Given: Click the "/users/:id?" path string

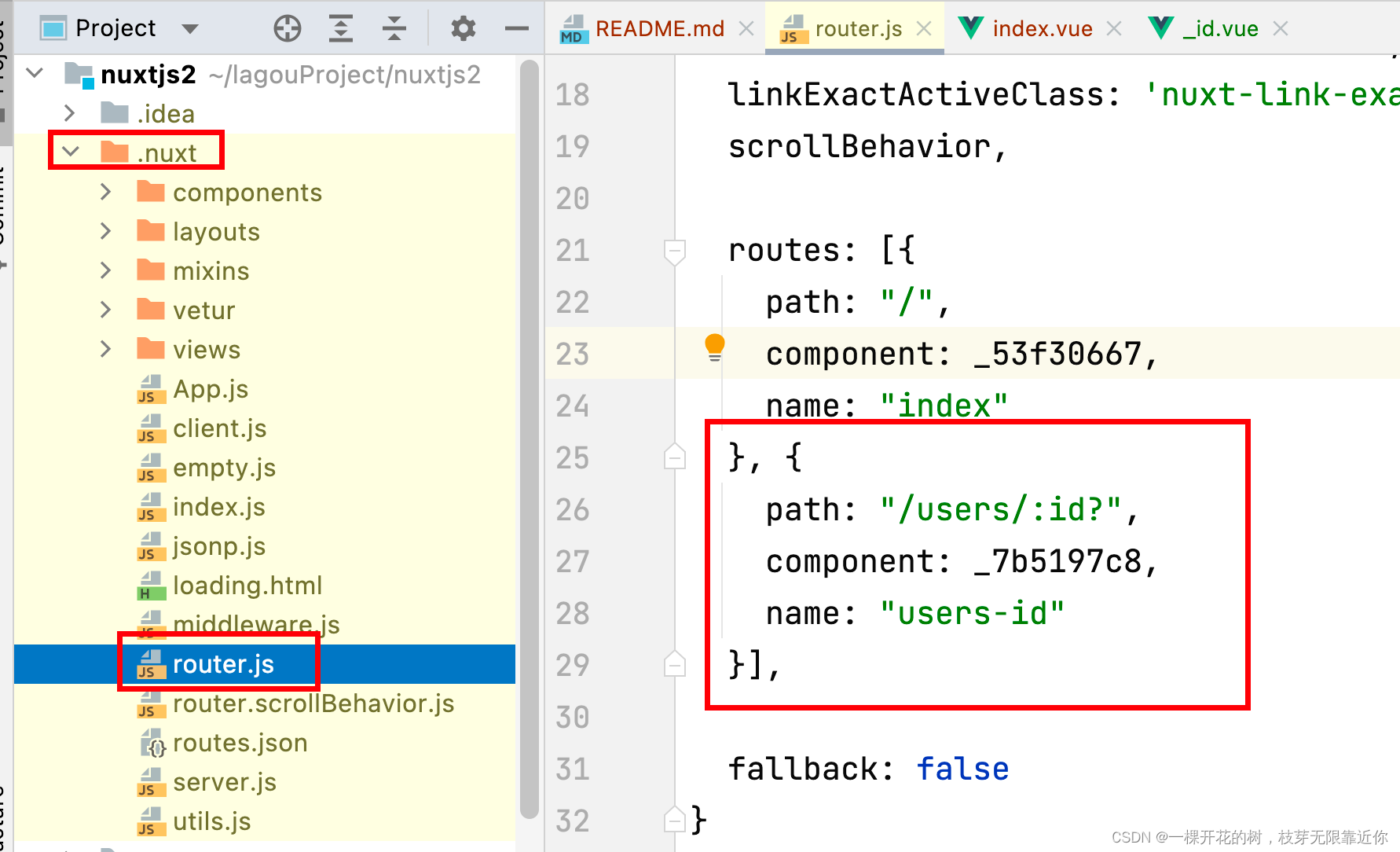Looking at the screenshot, I should click(x=1000, y=509).
